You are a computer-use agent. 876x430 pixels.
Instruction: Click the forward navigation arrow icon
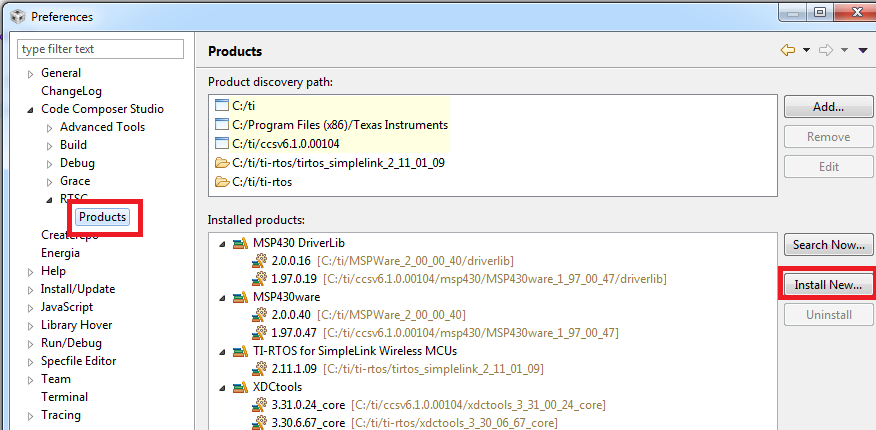point(826,50)
